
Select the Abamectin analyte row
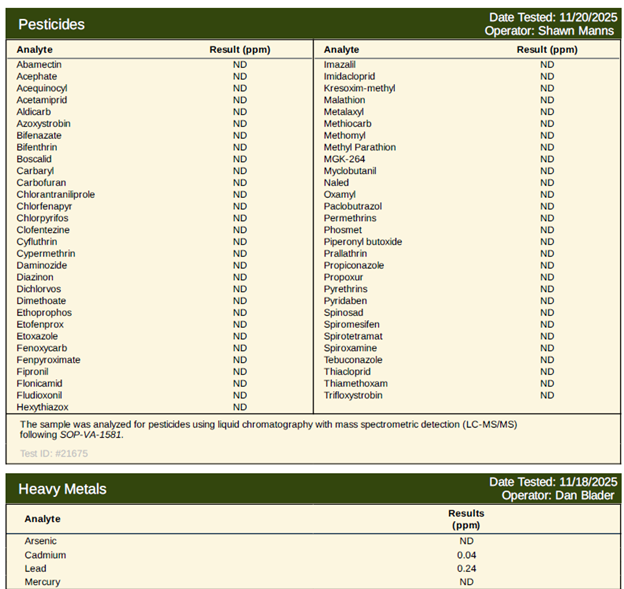(39, 65)
